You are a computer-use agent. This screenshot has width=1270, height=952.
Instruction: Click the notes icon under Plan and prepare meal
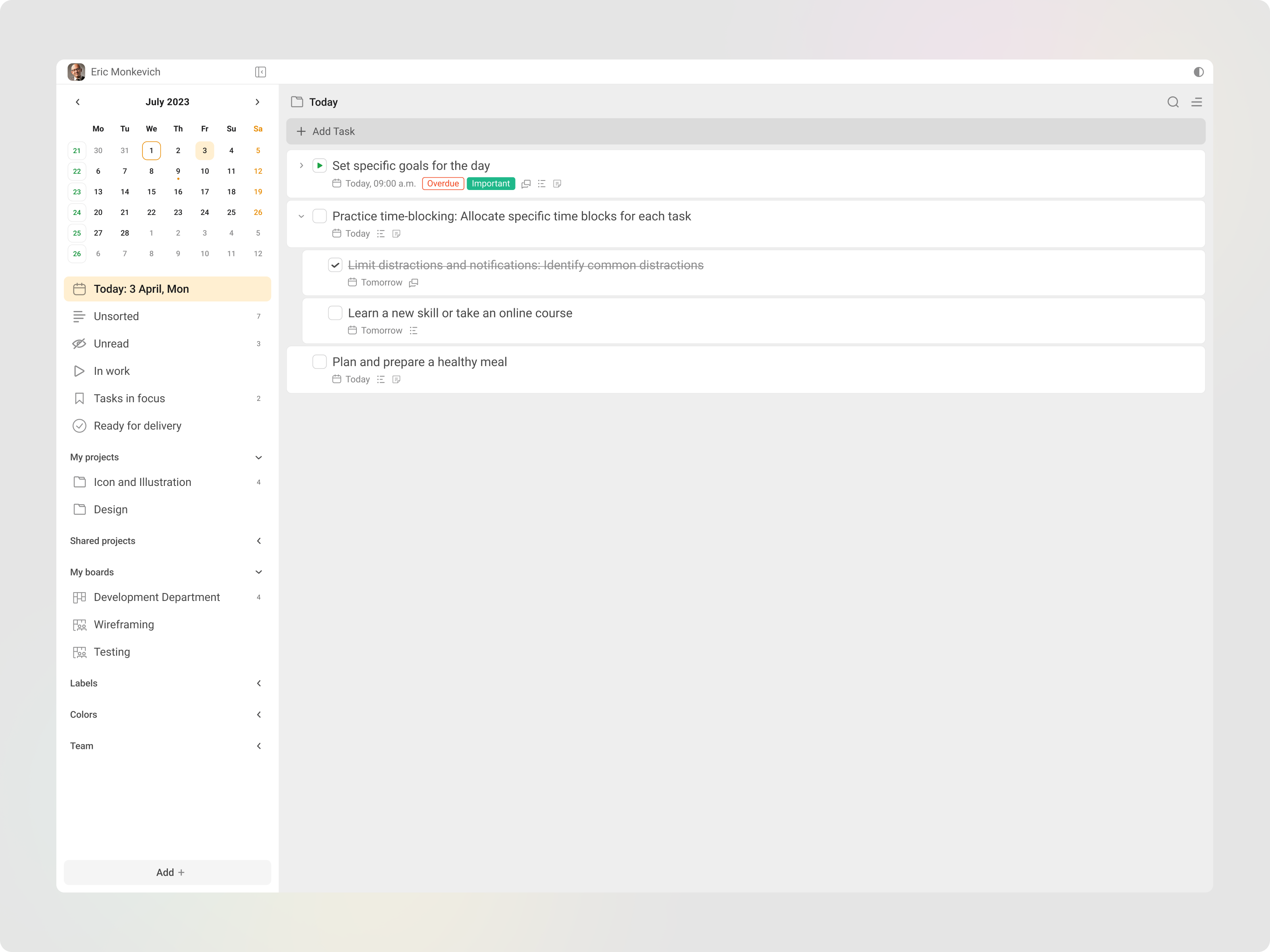396,379
